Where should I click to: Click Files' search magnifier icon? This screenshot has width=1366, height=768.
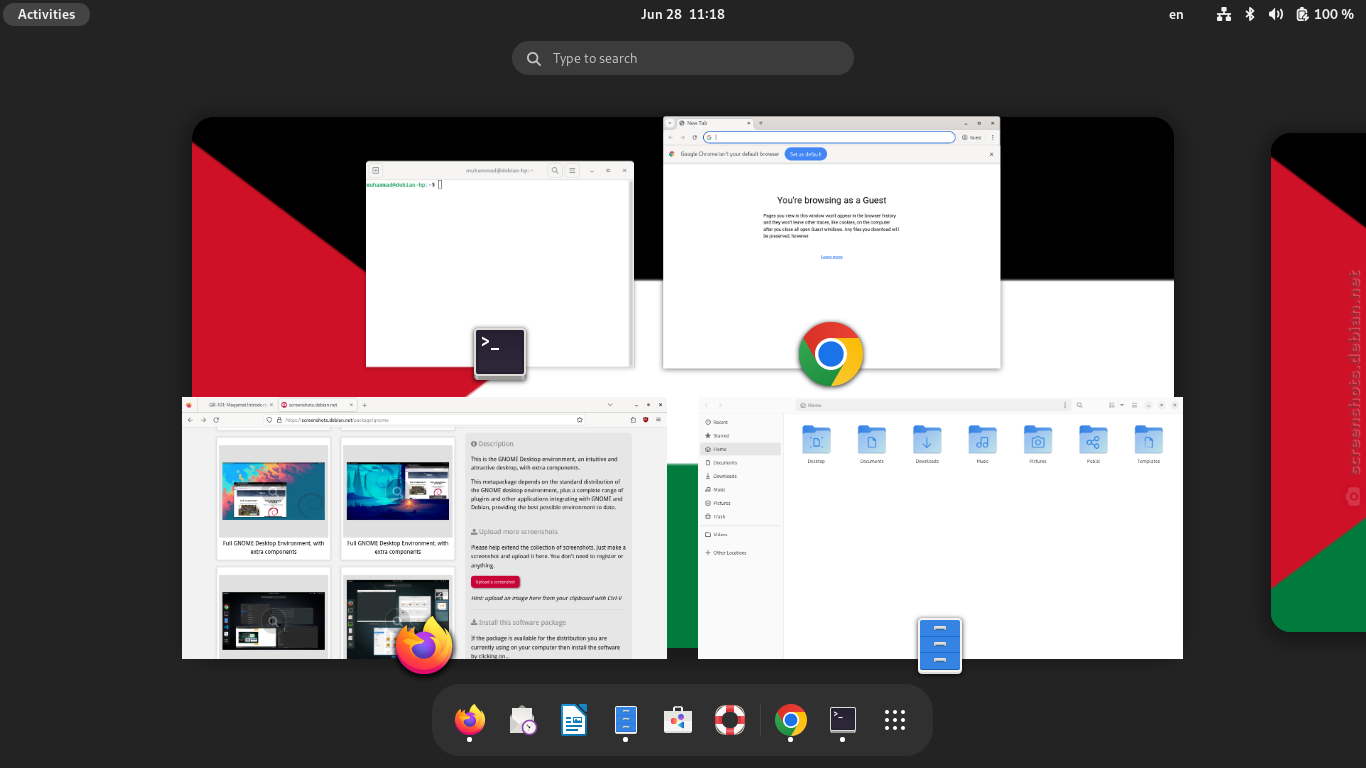1079,405
